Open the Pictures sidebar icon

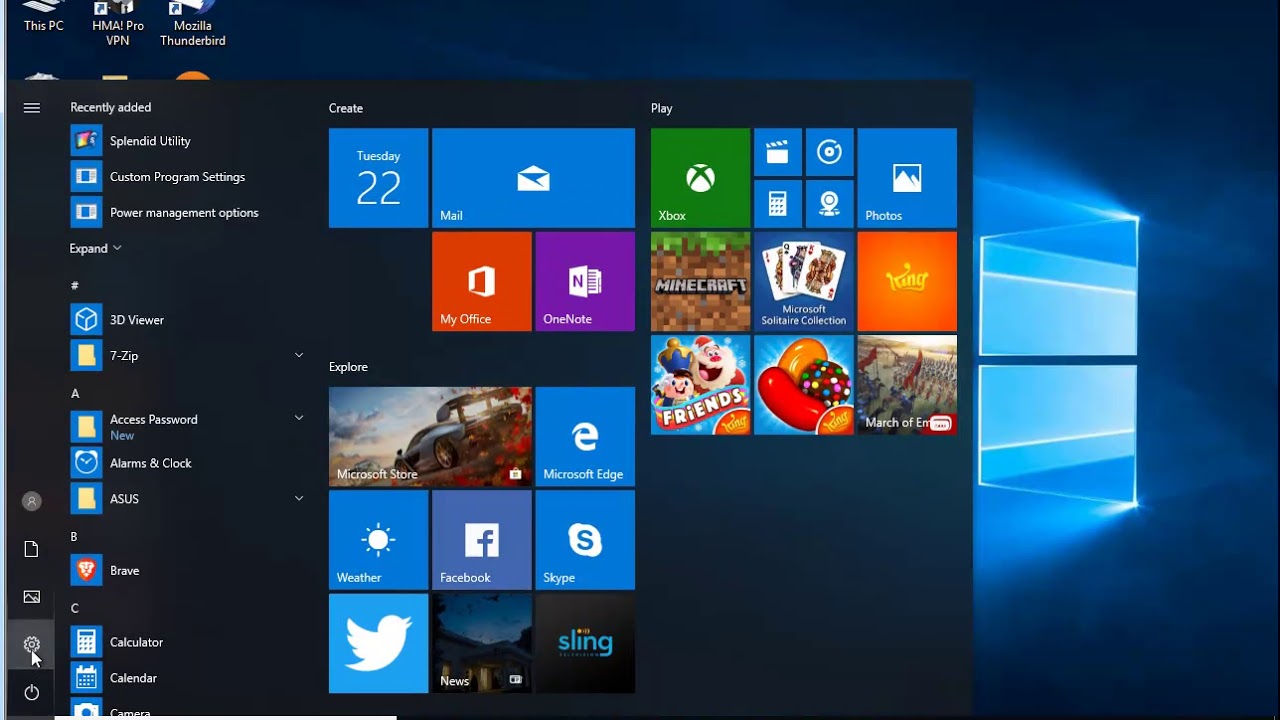(x=32, y=597)
